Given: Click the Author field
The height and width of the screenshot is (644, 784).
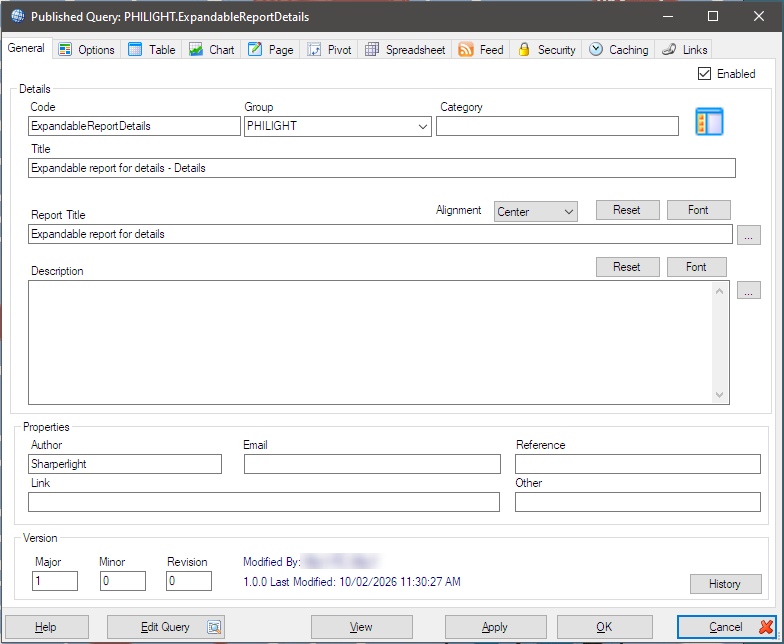Looking at the screenshot, I should [124, 464].
